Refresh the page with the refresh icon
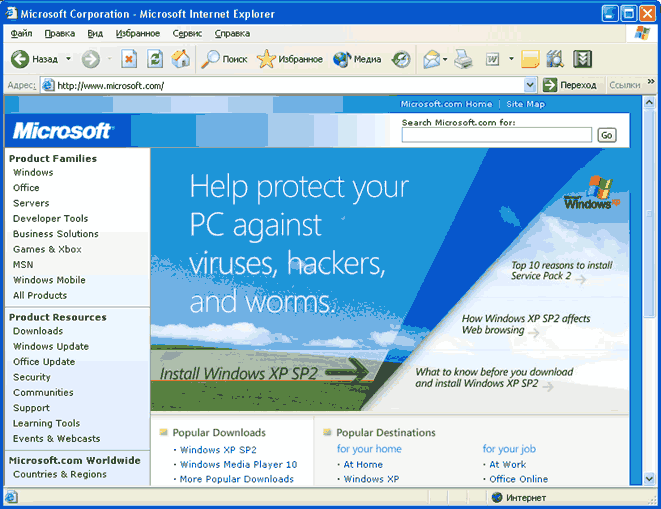 click(155, 59)
